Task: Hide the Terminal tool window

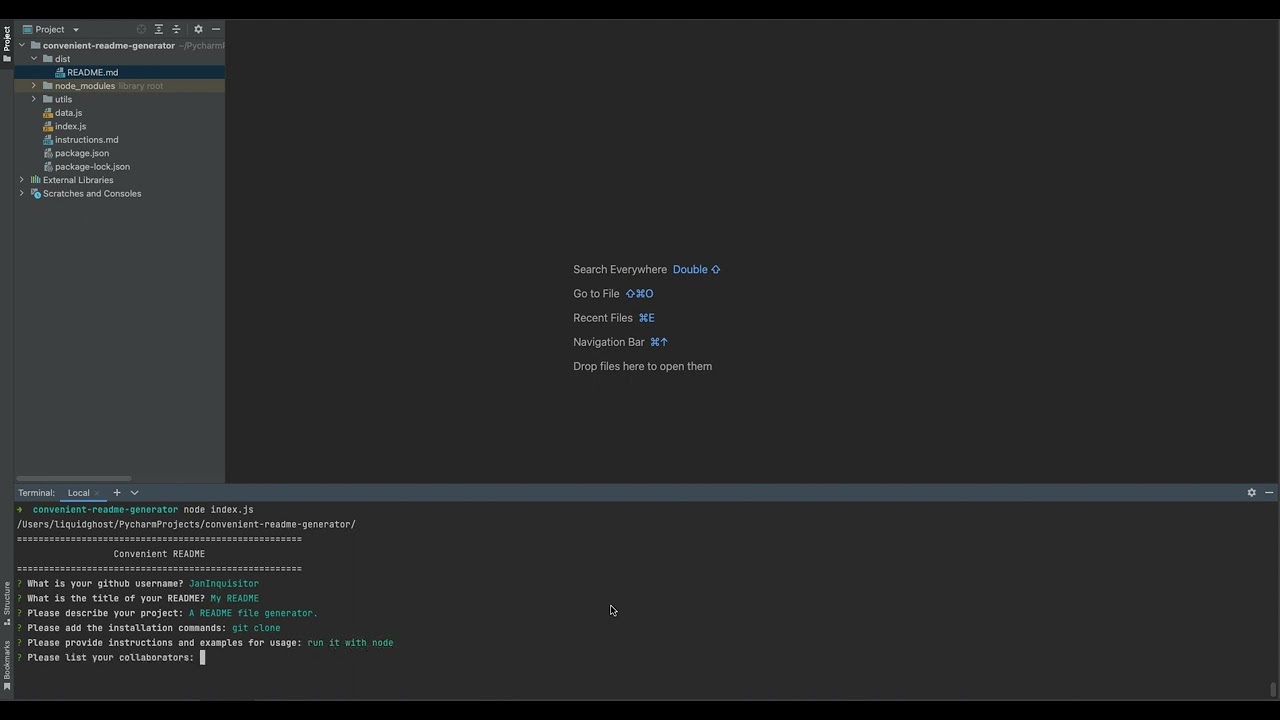Action: [1269, 493]
